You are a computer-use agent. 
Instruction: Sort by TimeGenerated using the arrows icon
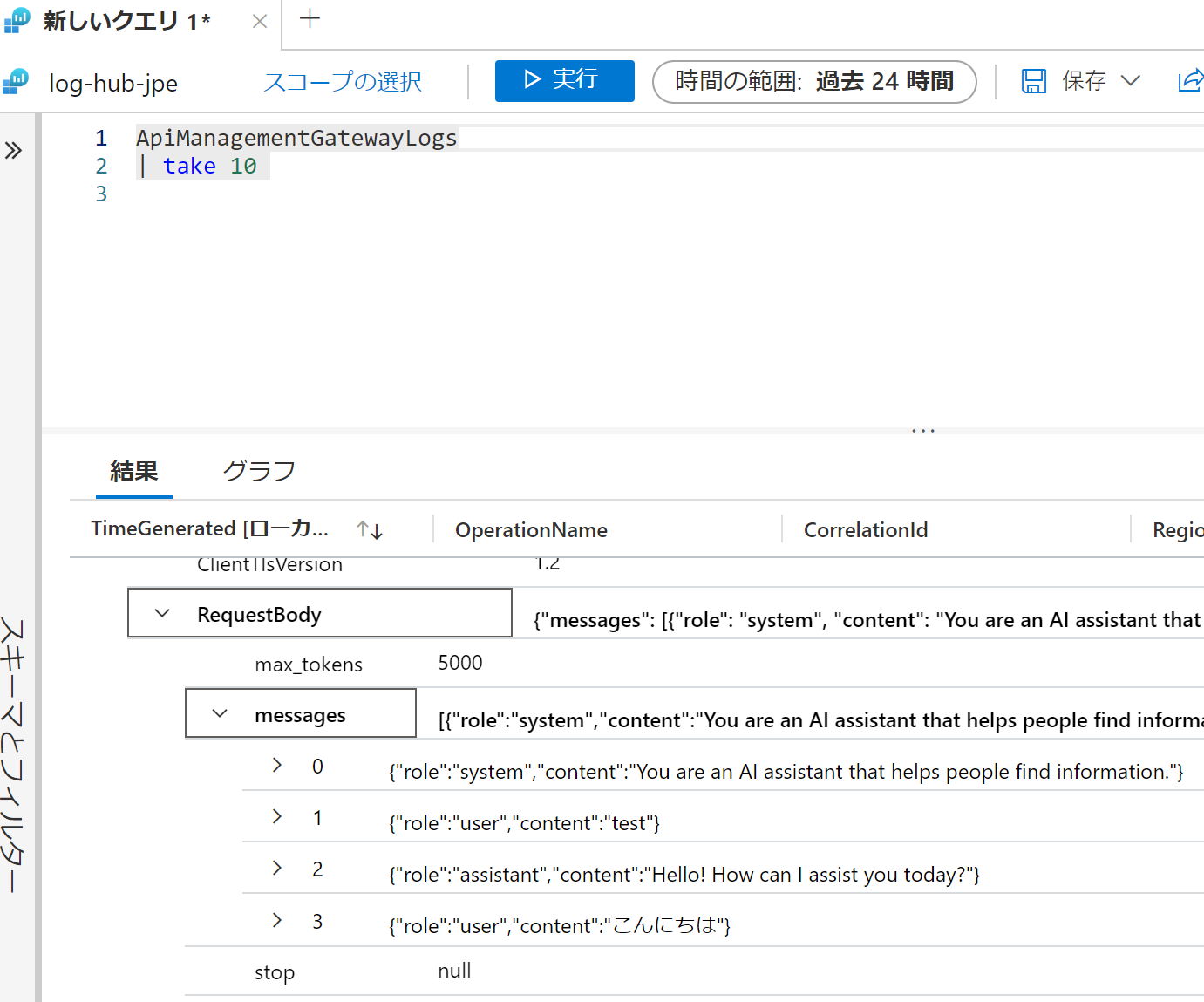[x=370, y=529]
